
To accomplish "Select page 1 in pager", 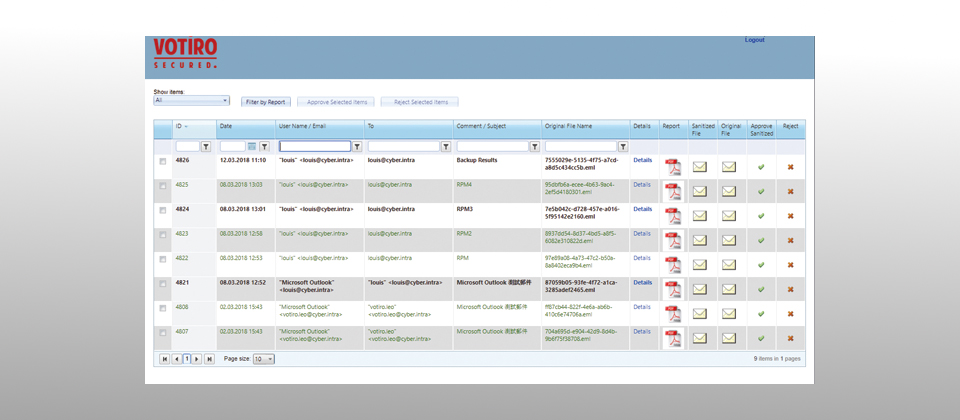I will click(187, 359).
